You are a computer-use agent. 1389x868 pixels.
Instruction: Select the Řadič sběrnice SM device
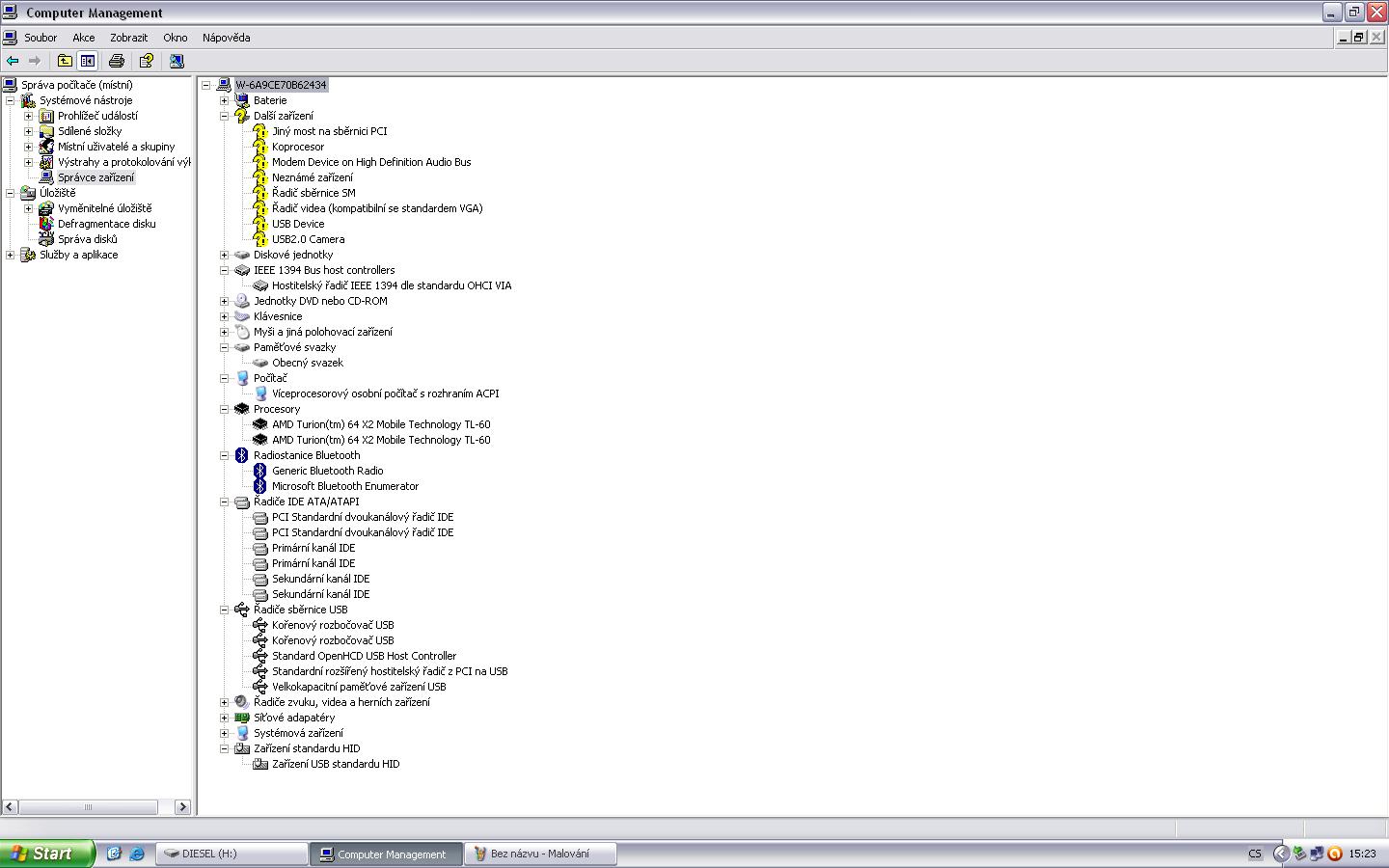[313, 193]
